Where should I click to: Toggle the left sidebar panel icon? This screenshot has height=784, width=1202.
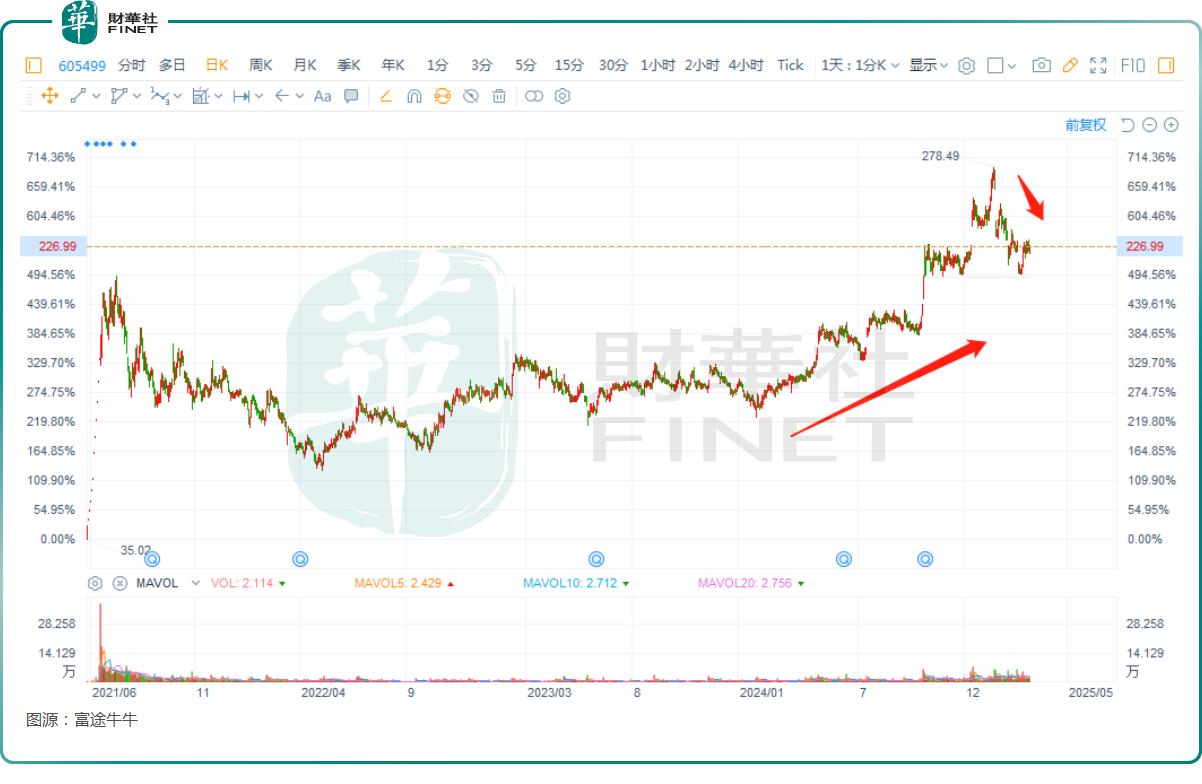pyautogui.click(x=34, y=65)
